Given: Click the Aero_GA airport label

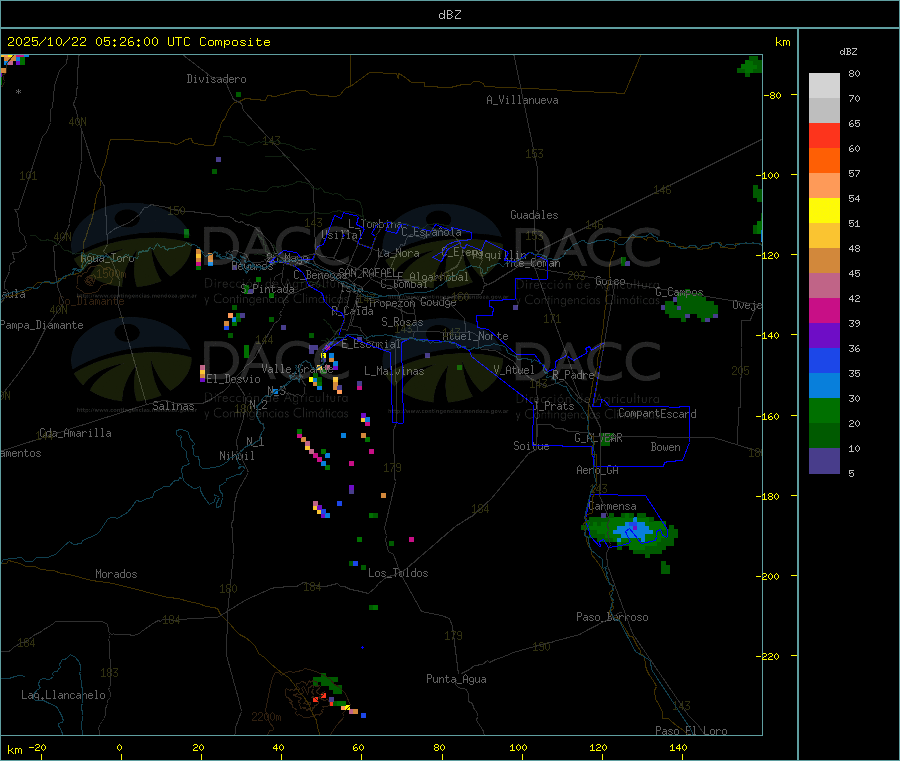Looking at the screenshot, I should click(x=597, y=470).
